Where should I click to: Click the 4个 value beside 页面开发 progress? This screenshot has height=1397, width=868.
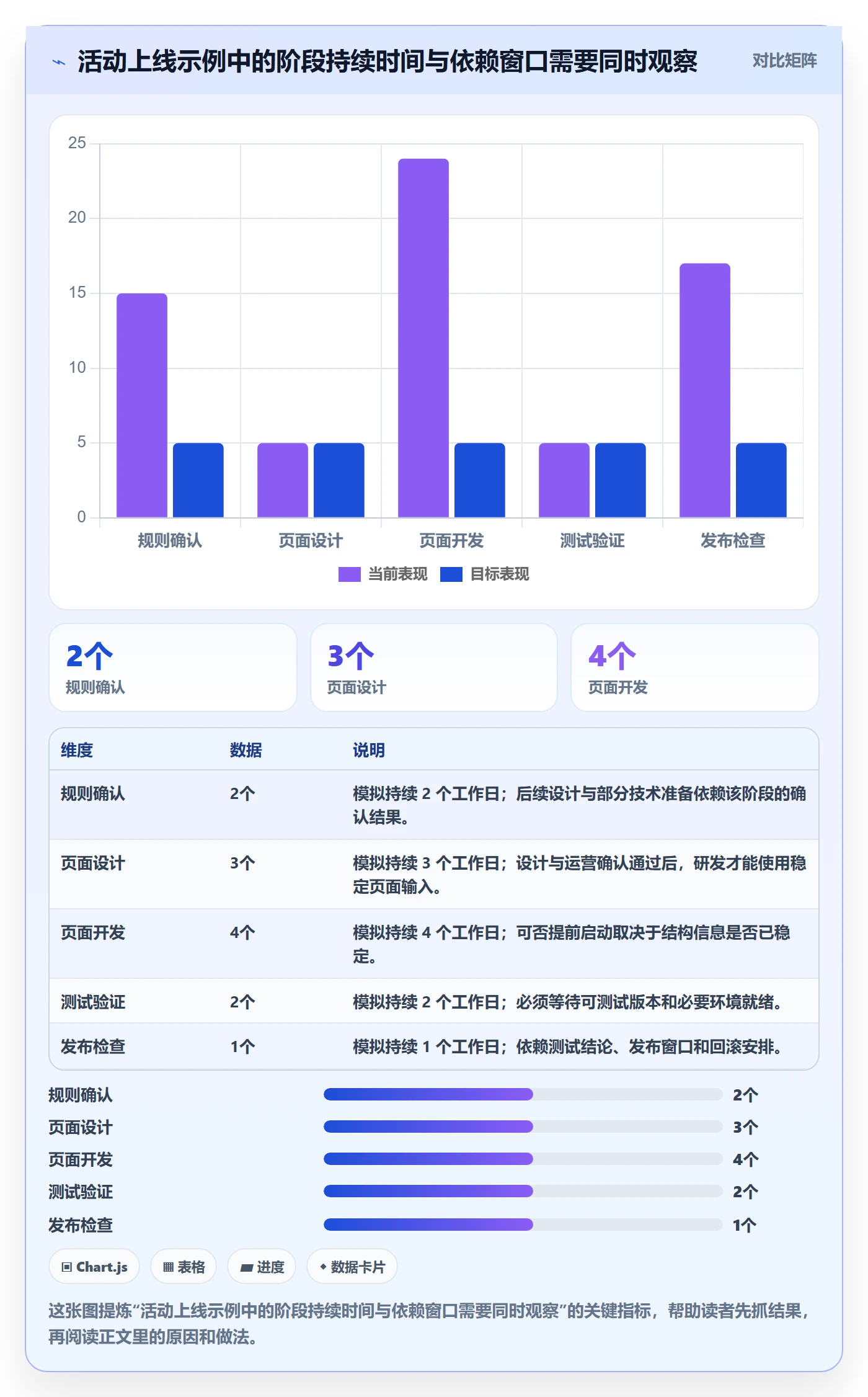coord(745,1159)
